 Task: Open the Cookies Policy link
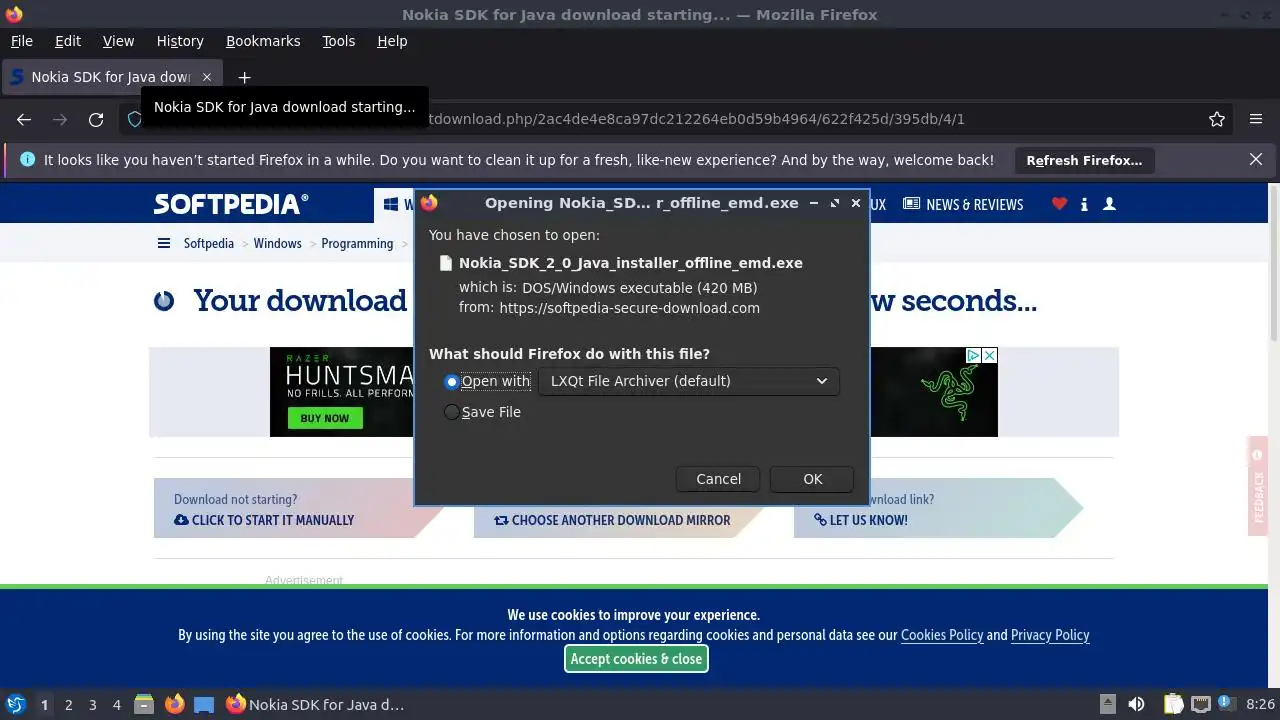point(942,635)
